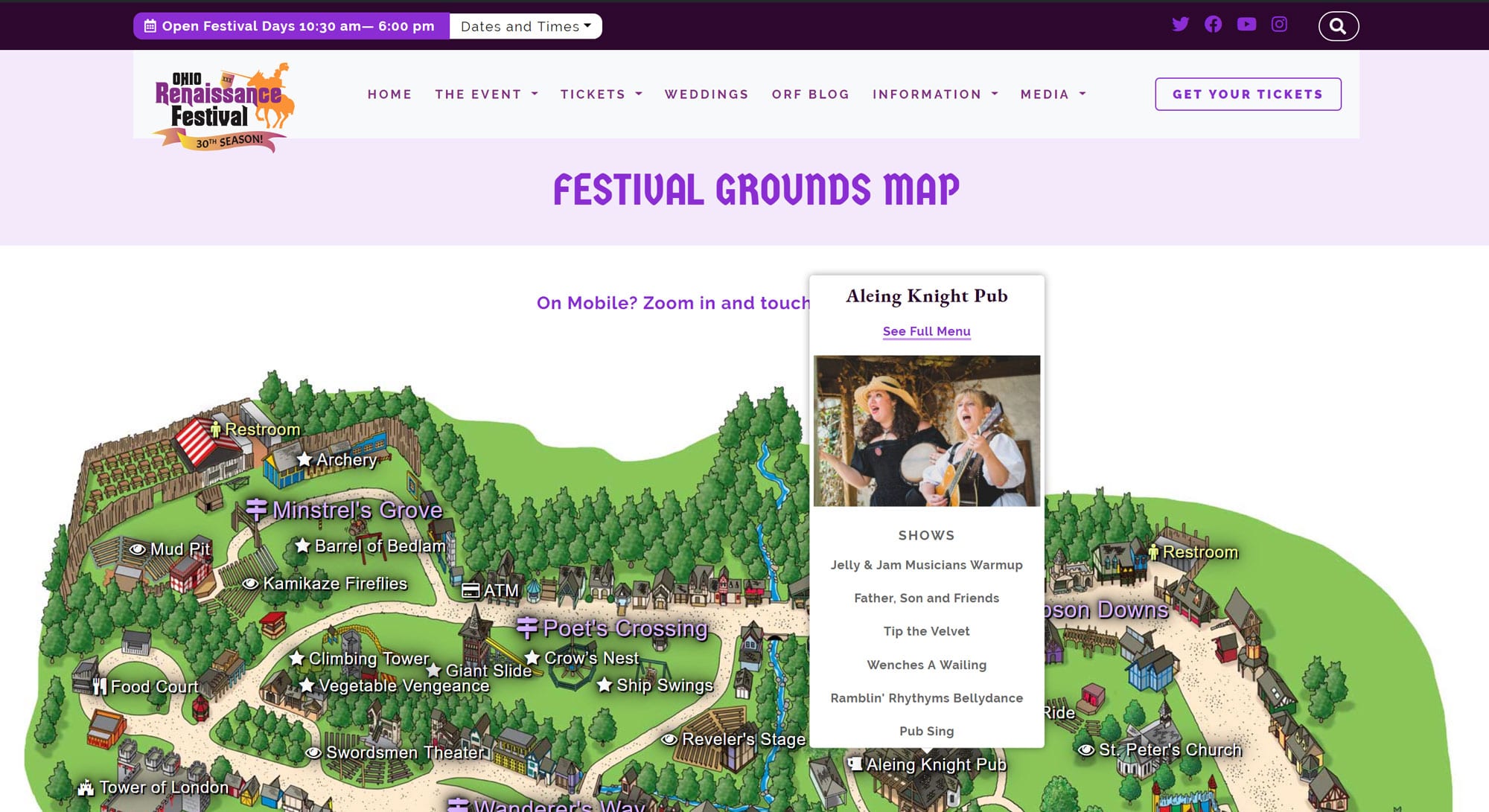Screen dimensions: 1489x812
Task: Open the Dates and Times dropdown
Action: [x=525, y=25]
